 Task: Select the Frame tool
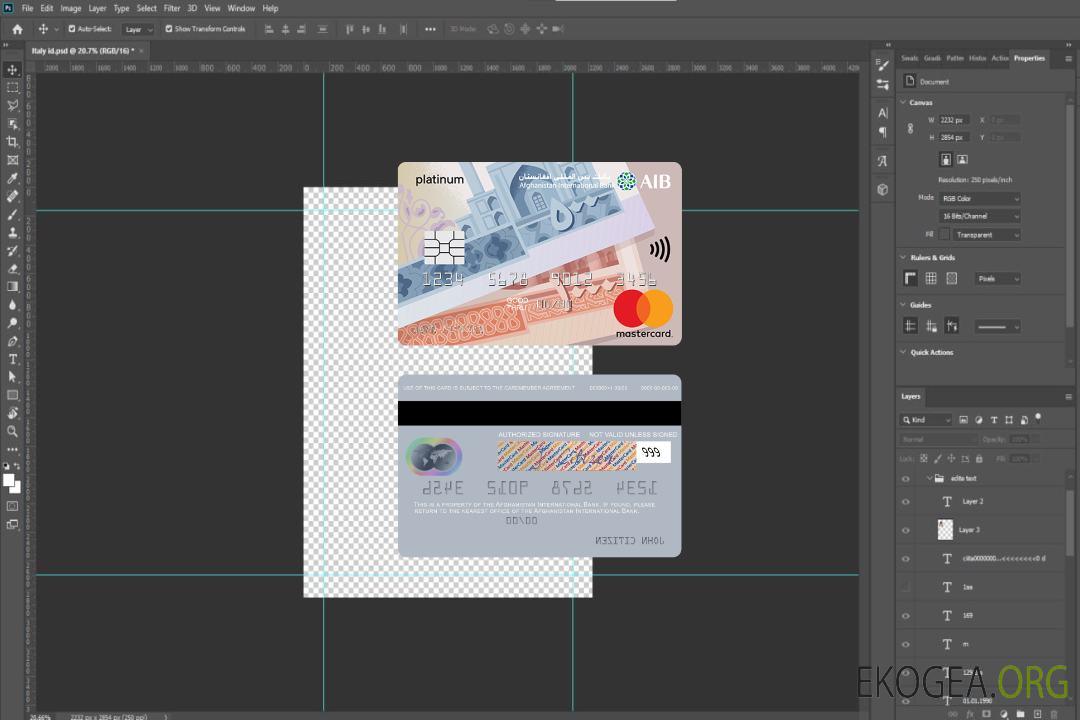pos(12,160)
